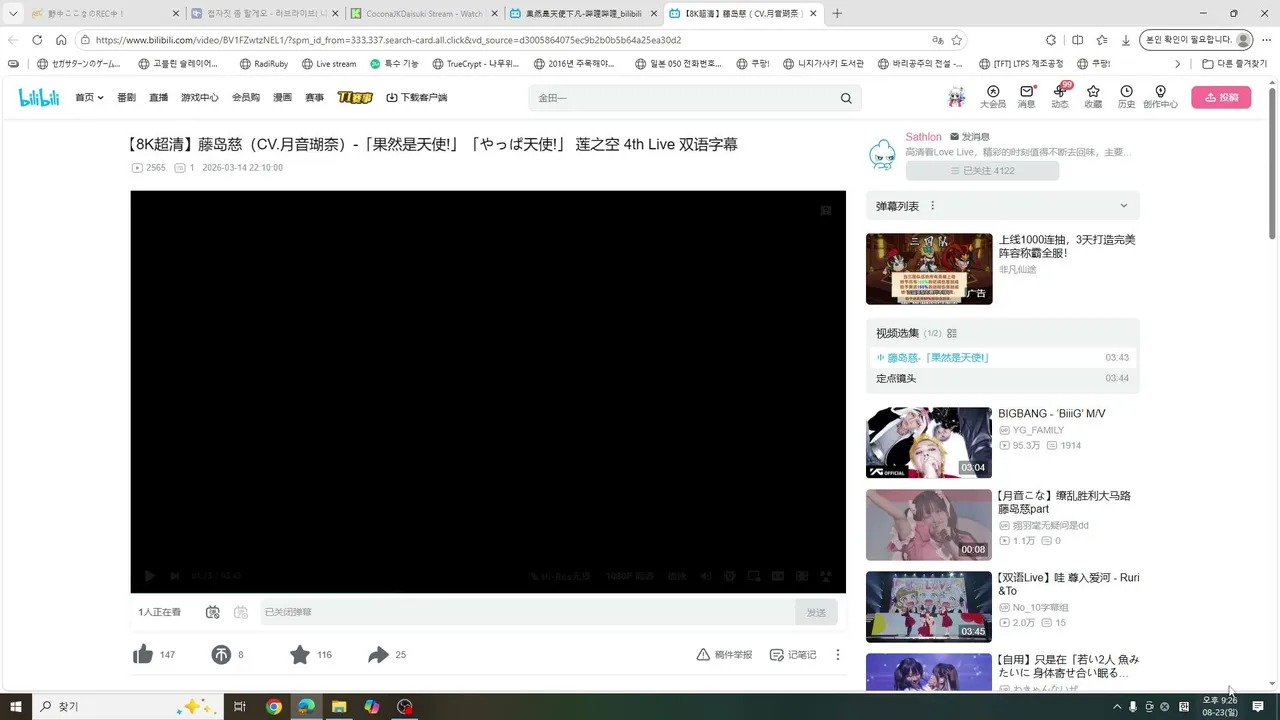Reload the page with browser refresh icon

point(37,40)
